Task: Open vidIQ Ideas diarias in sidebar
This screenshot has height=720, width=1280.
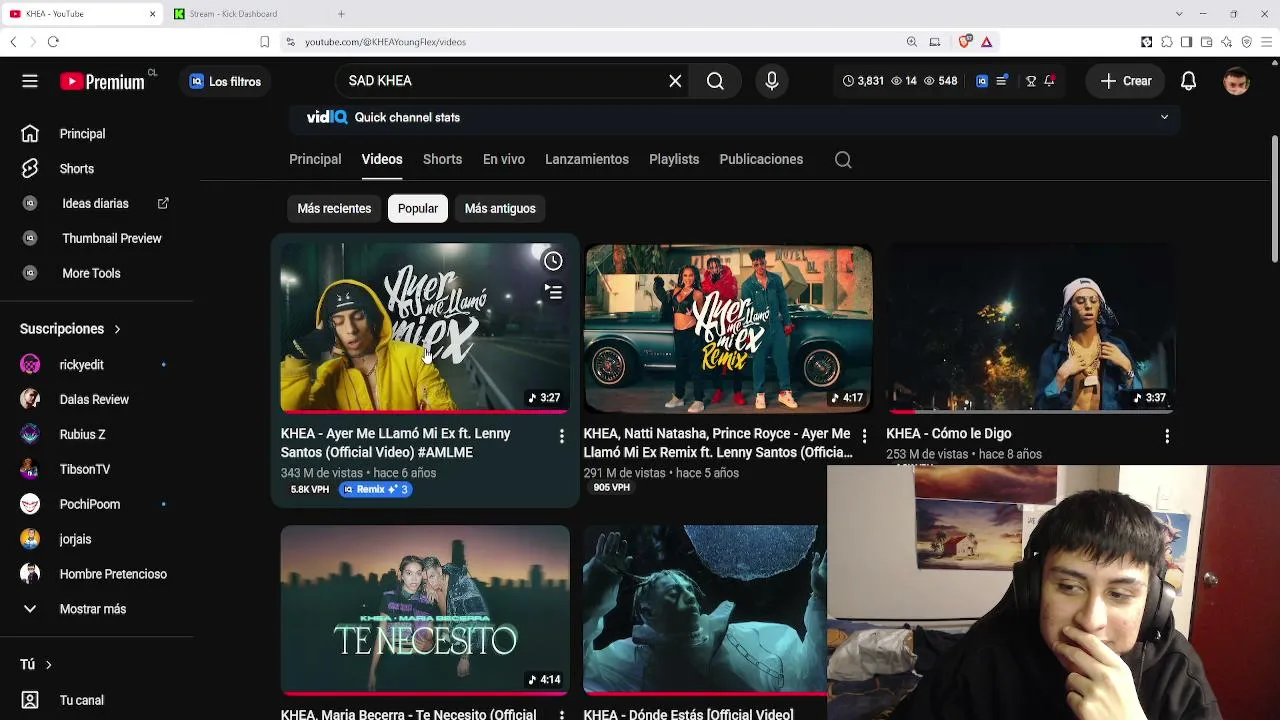Action: [x=97, y=204]
